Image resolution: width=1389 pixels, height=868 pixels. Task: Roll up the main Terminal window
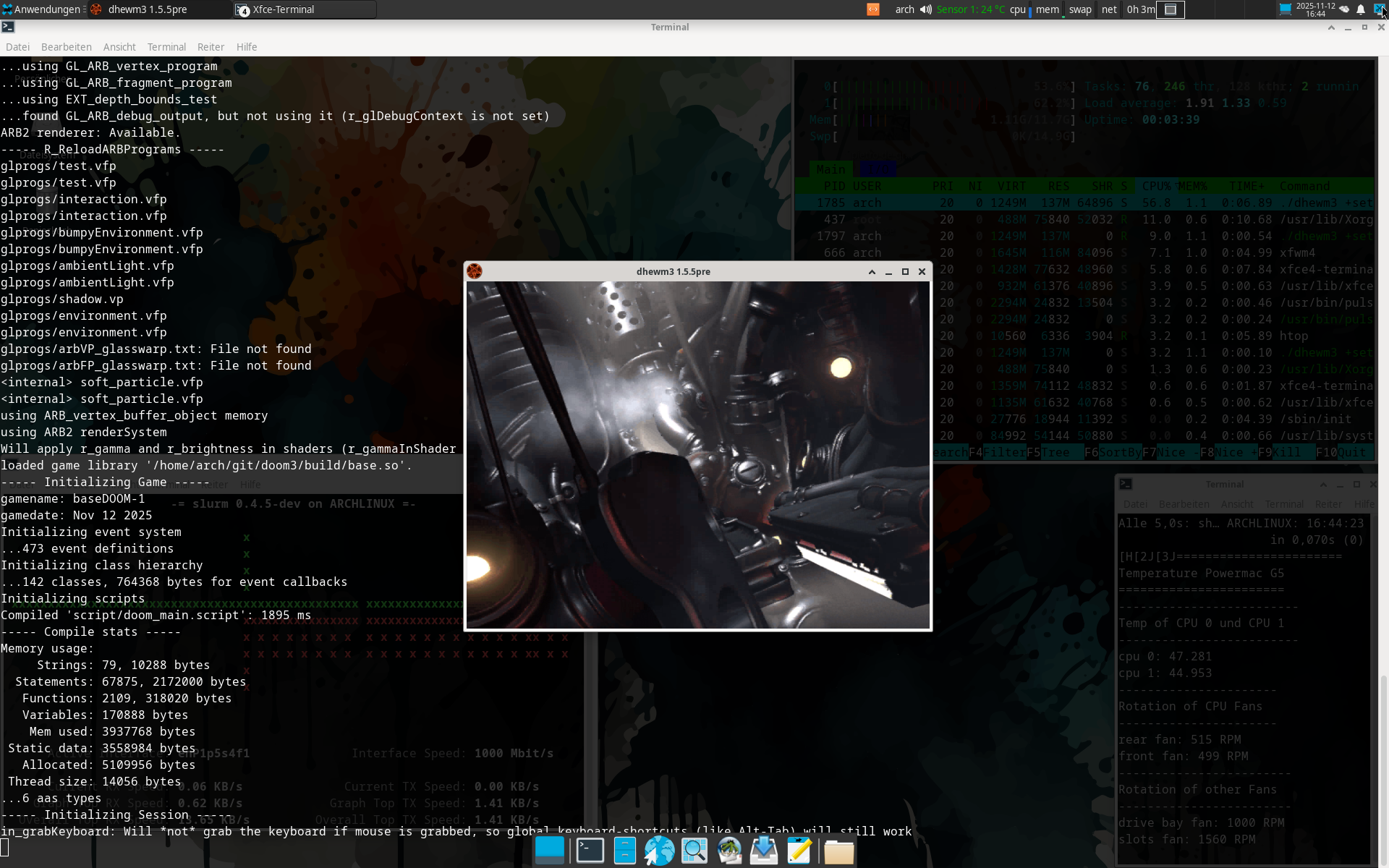click(1330, 27)
